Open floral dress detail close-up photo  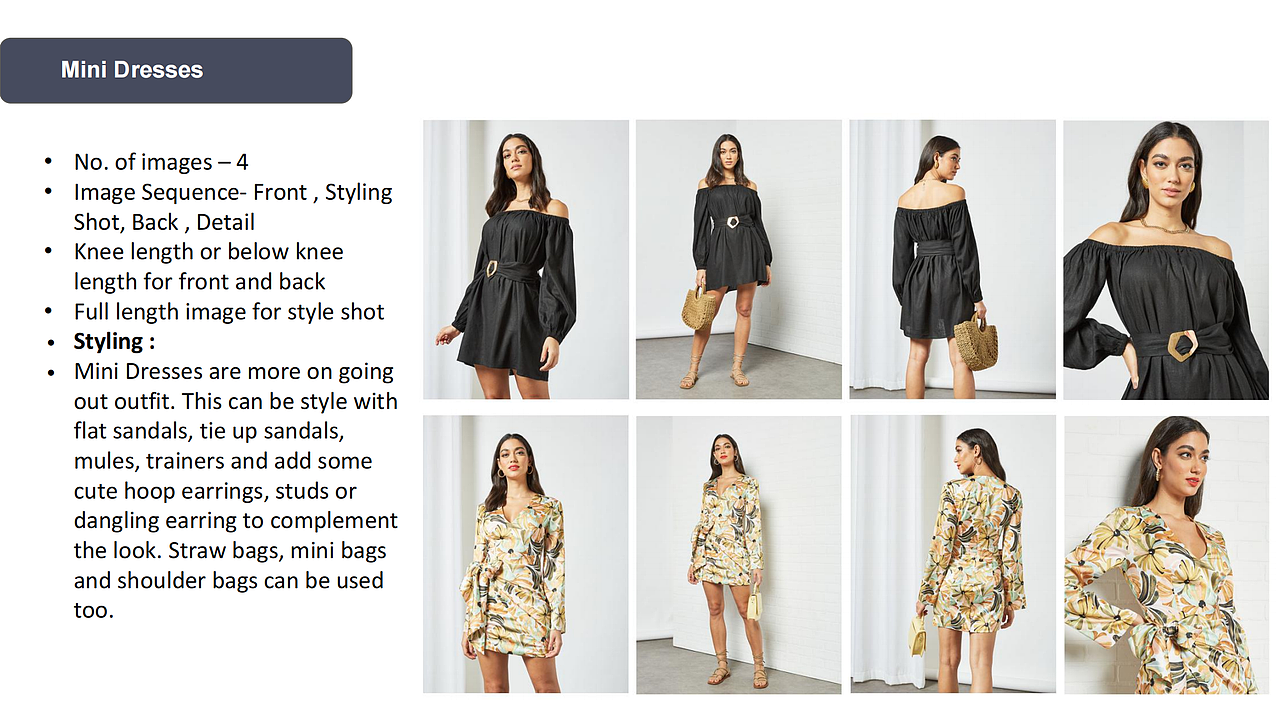1165,554
